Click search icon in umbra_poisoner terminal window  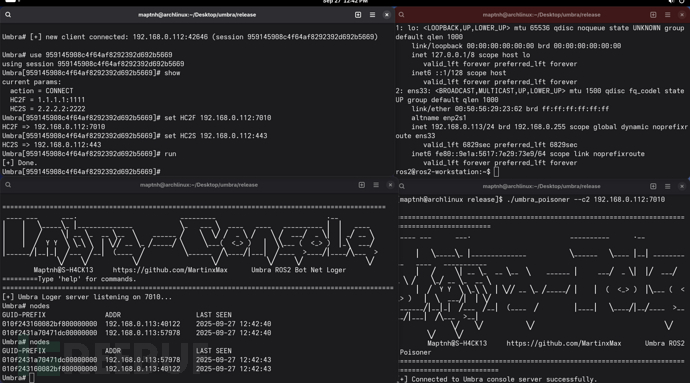[402, 186]
